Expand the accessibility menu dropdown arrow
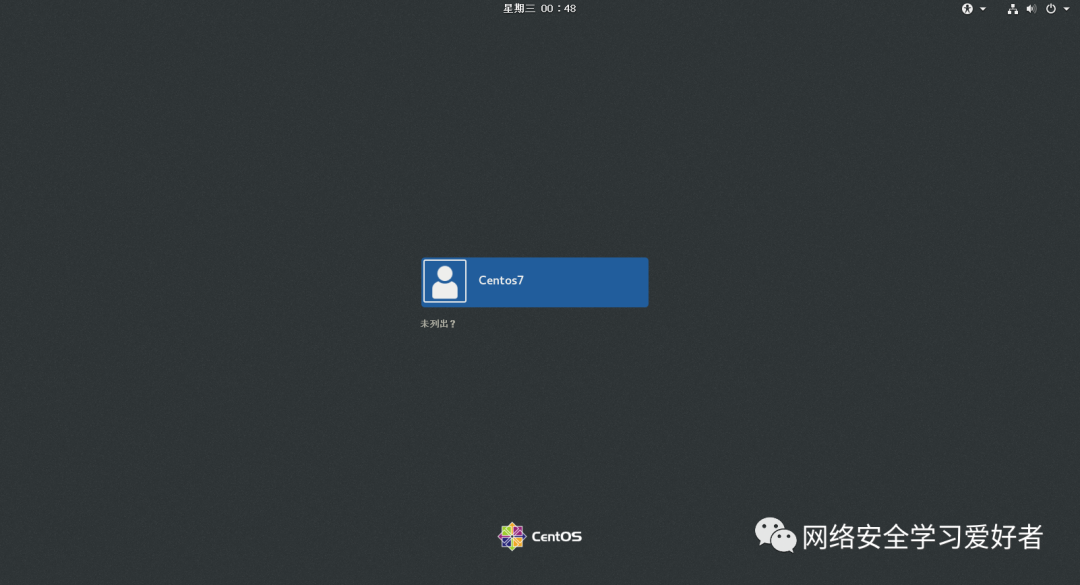 click(x=983, y=9)
